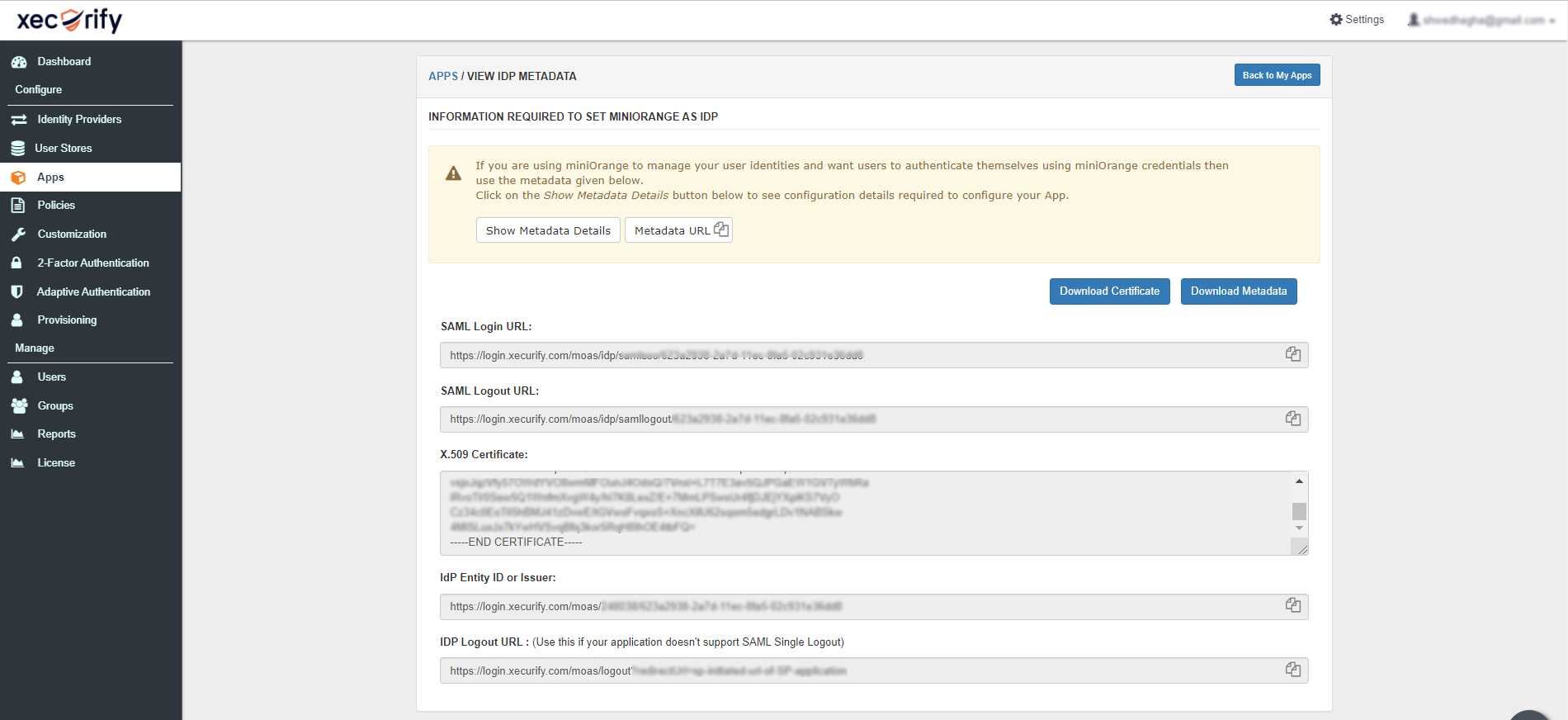This screenshot has height=720, width=1568.
Task: Click the Users menu label
Action: tap(51, 377)
